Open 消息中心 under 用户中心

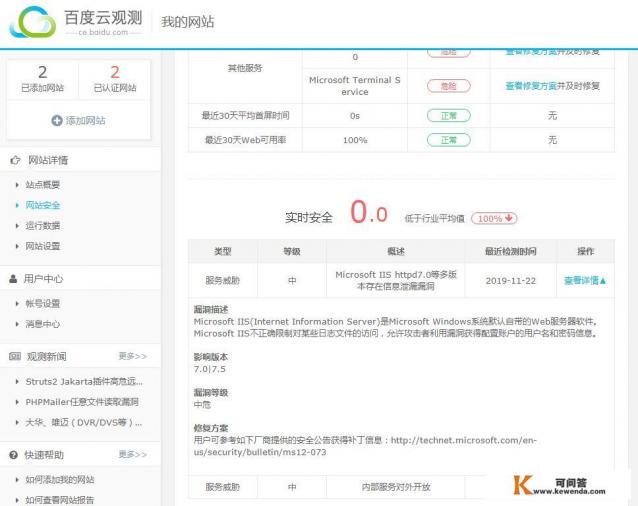[43, 324]
